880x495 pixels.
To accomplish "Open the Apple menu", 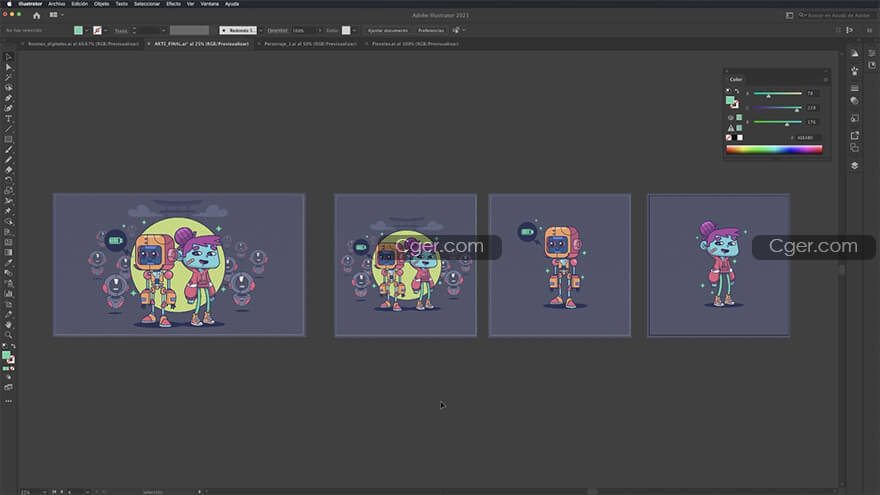I will point(9,4).
